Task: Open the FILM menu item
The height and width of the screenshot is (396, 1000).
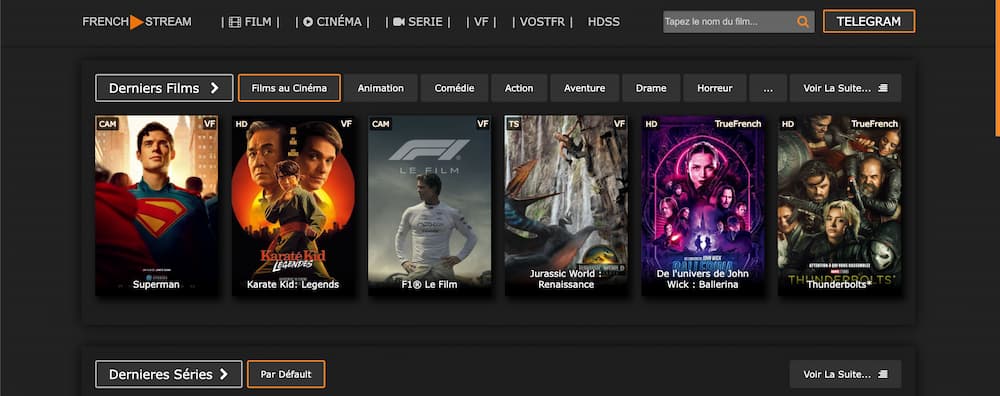Action: 250,22
